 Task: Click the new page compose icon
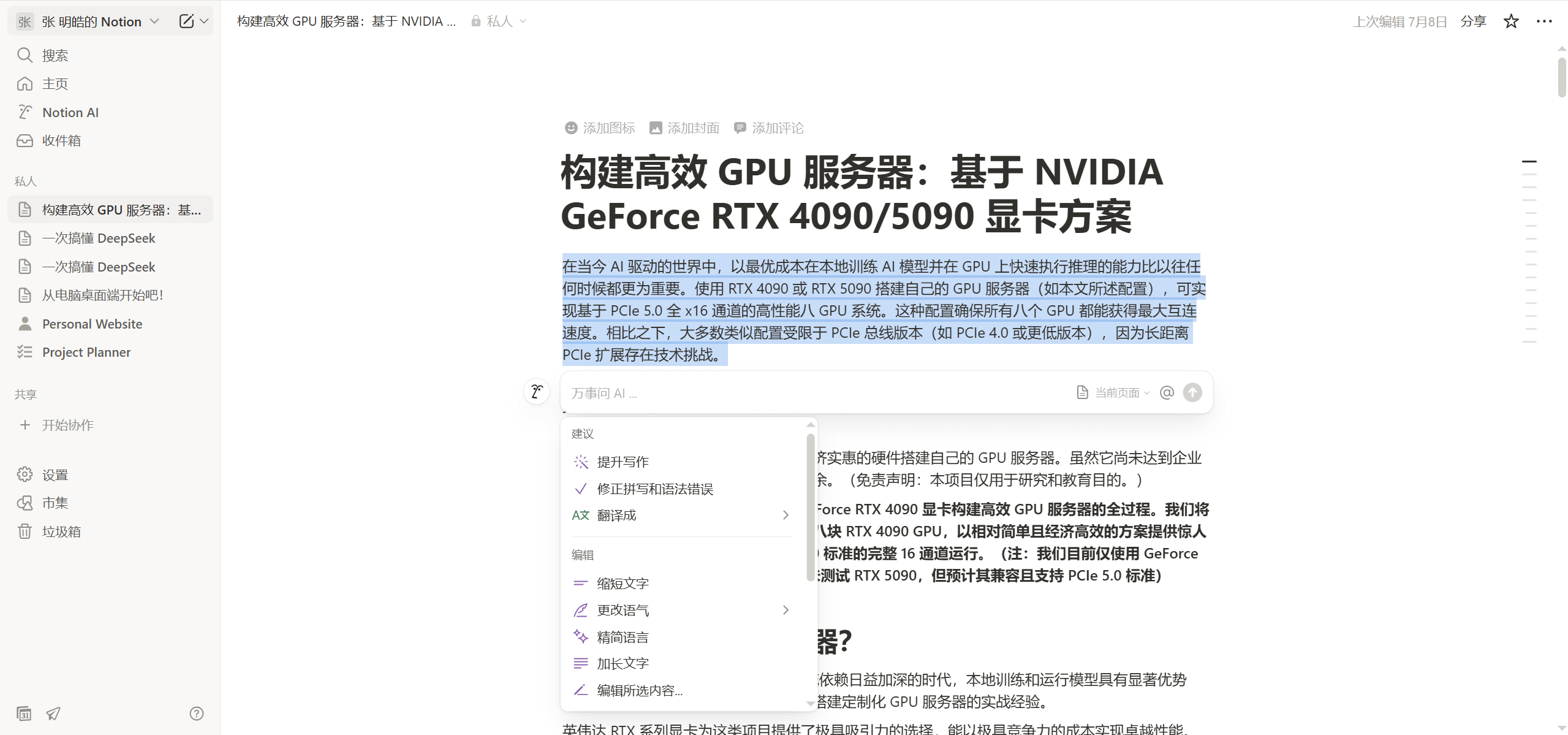point(186,21)
